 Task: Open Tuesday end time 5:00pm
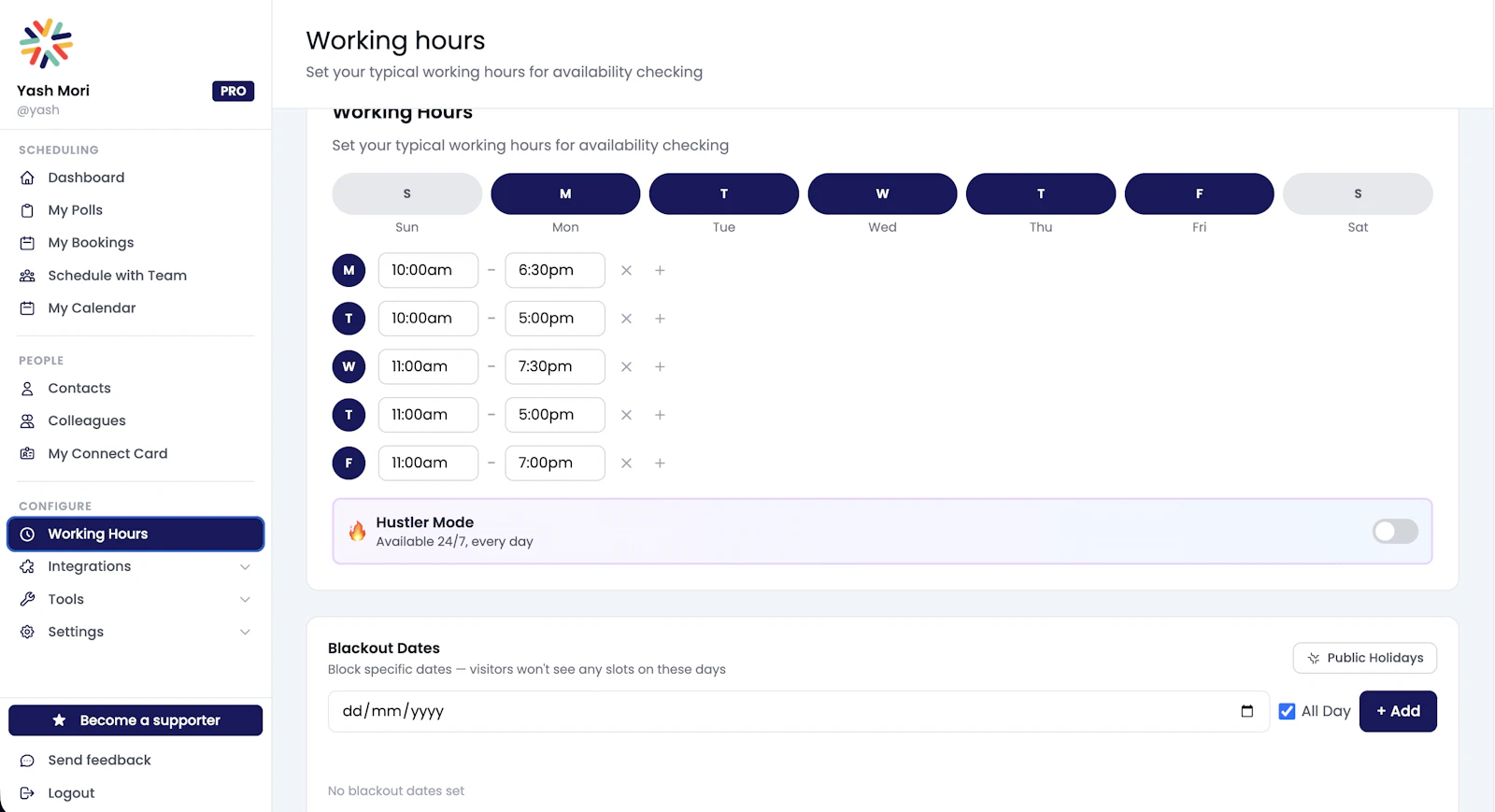tap(555, 319)
